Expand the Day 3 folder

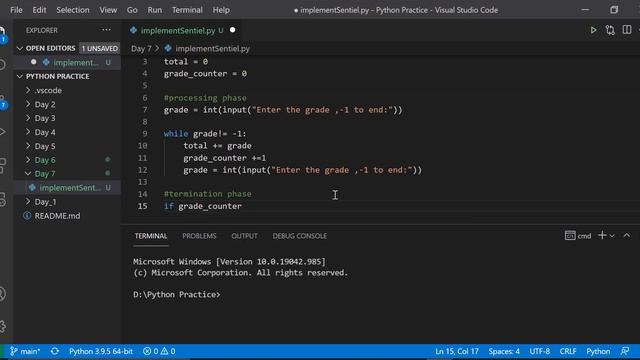point(28,118)
